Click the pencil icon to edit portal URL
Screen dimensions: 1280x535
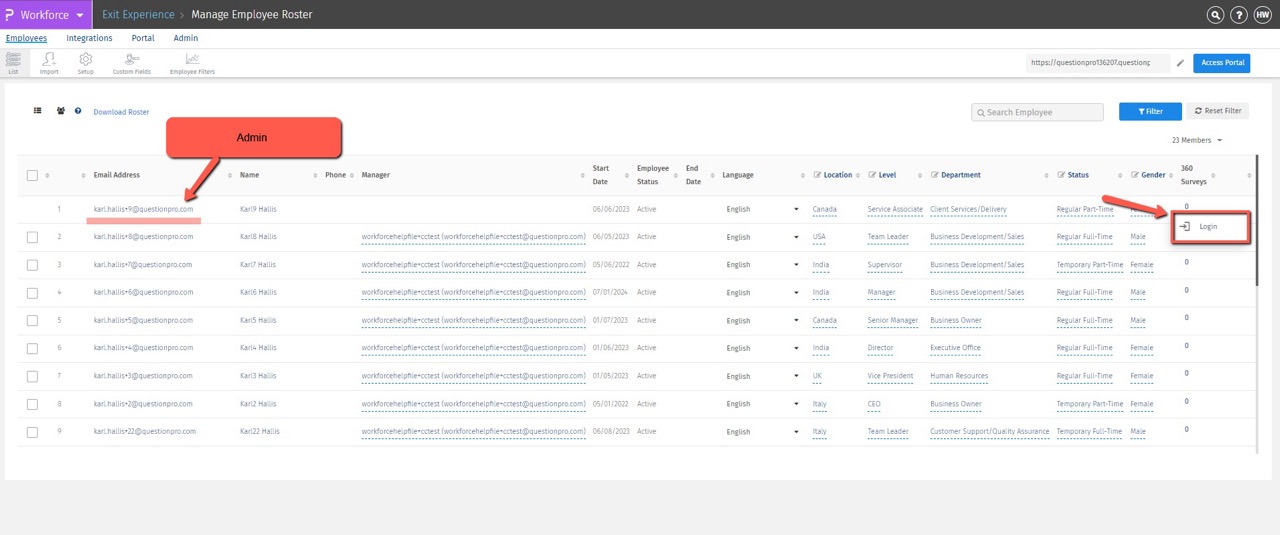point(1180,63)
